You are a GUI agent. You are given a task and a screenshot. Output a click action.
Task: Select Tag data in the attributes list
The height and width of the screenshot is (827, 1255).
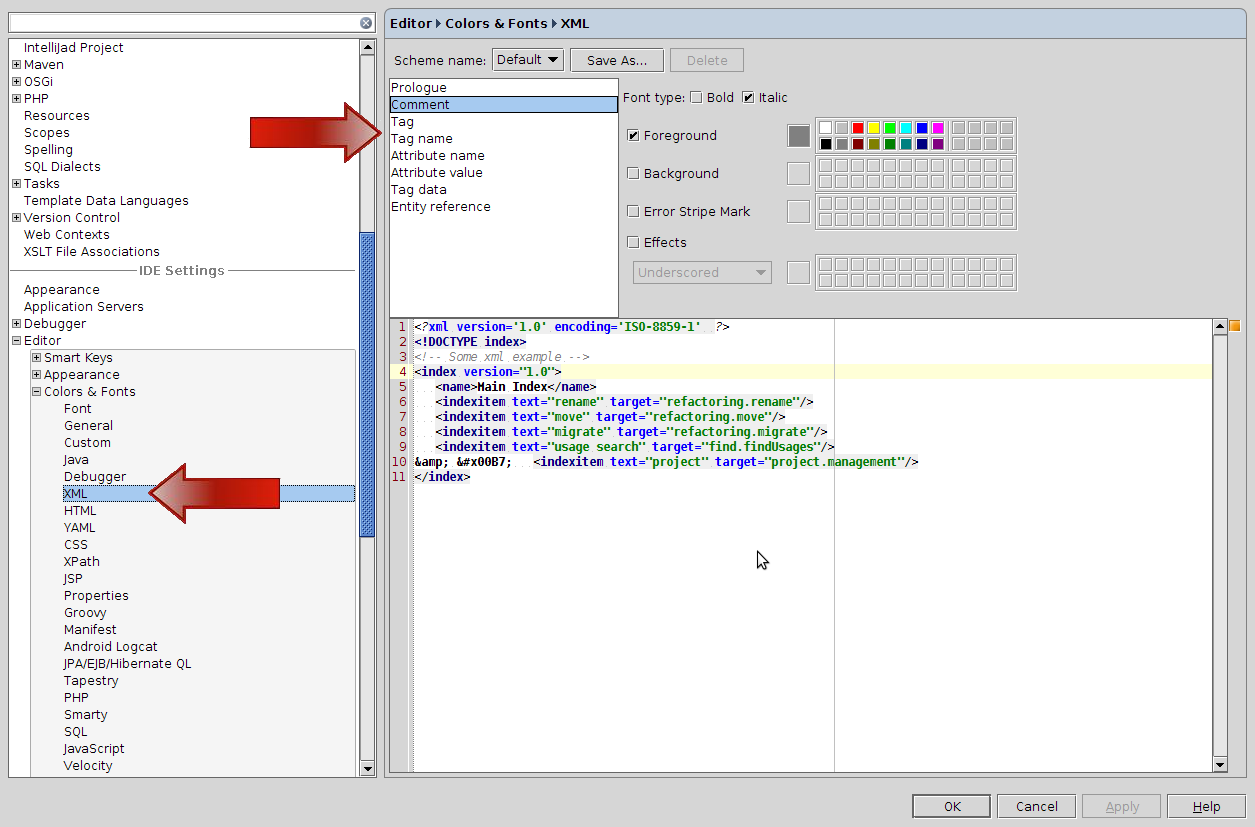pyautogui.click(x=504, y=190)
